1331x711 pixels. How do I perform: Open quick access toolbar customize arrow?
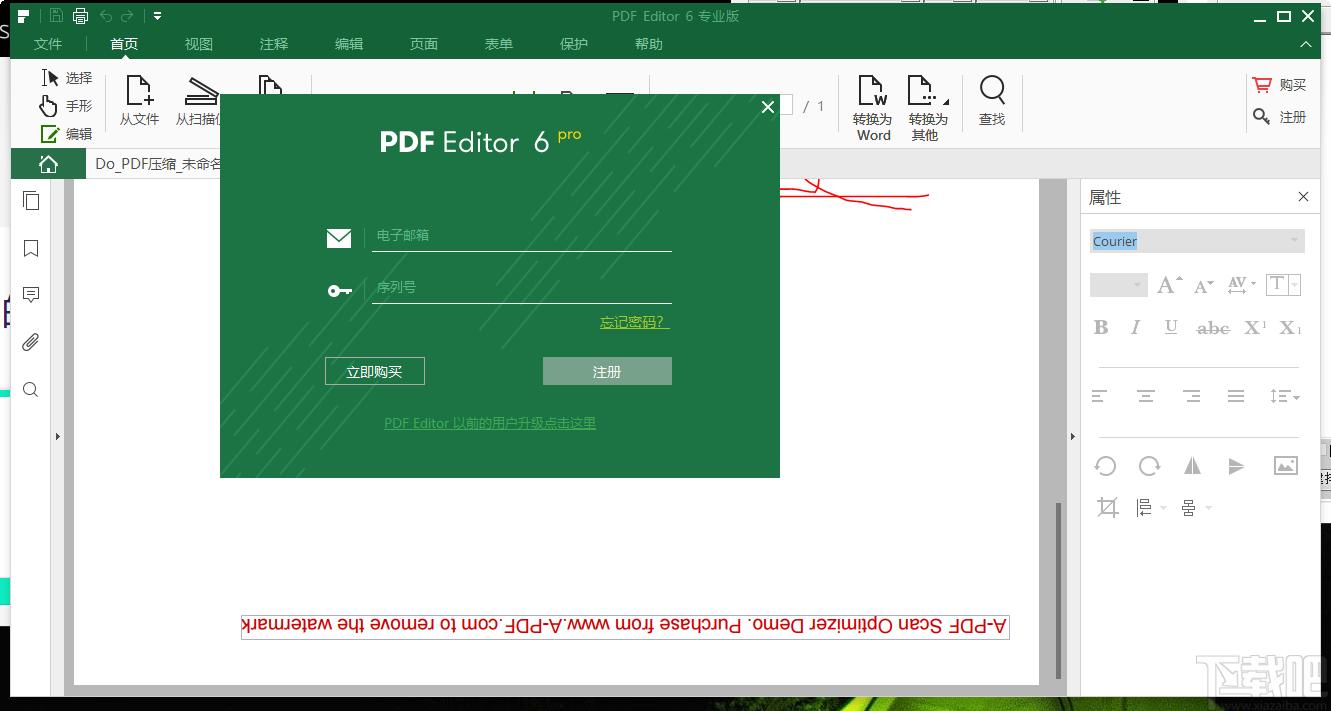(157, 16)
